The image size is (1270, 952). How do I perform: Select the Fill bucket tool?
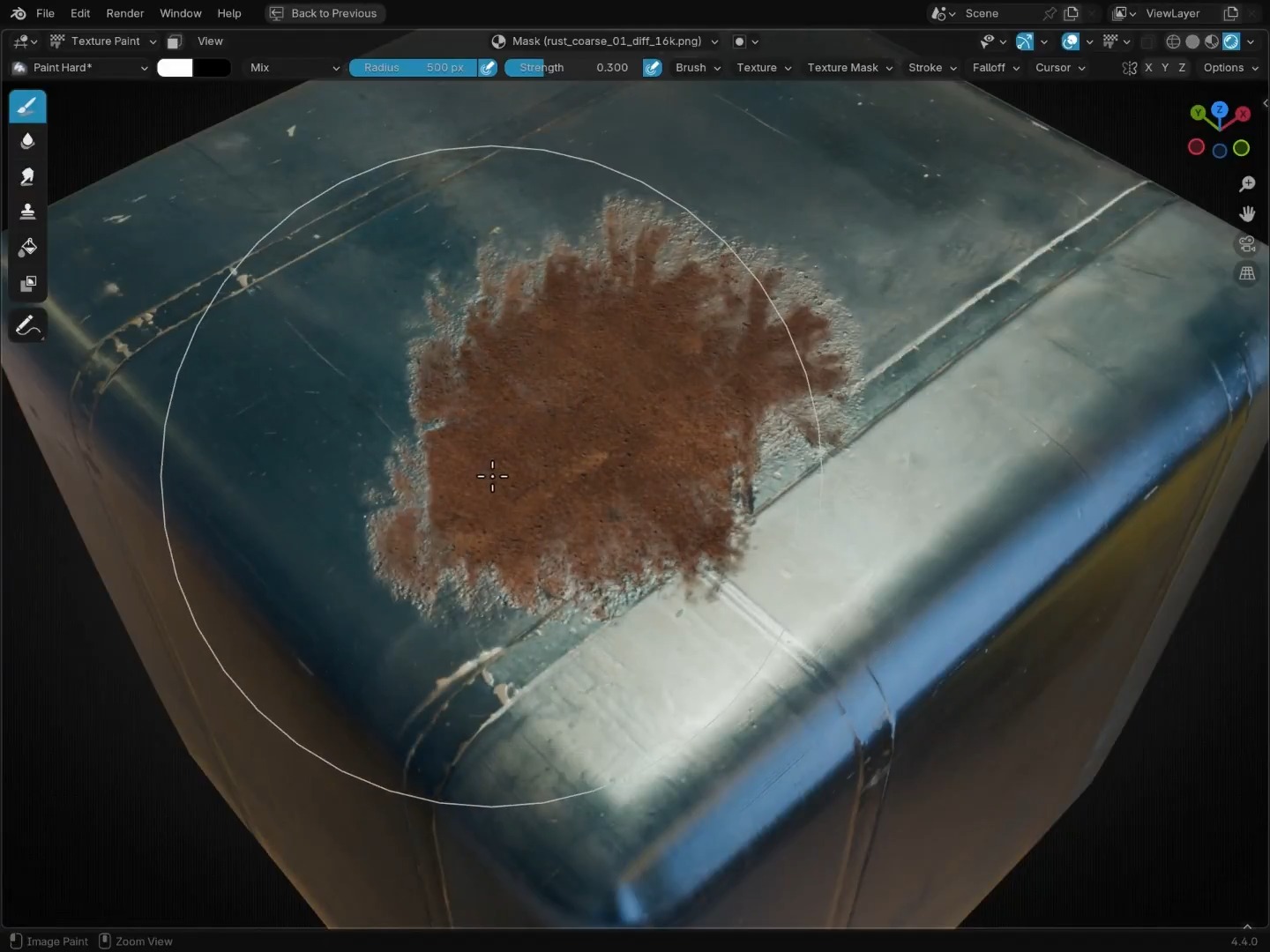(x=27, y=248)
